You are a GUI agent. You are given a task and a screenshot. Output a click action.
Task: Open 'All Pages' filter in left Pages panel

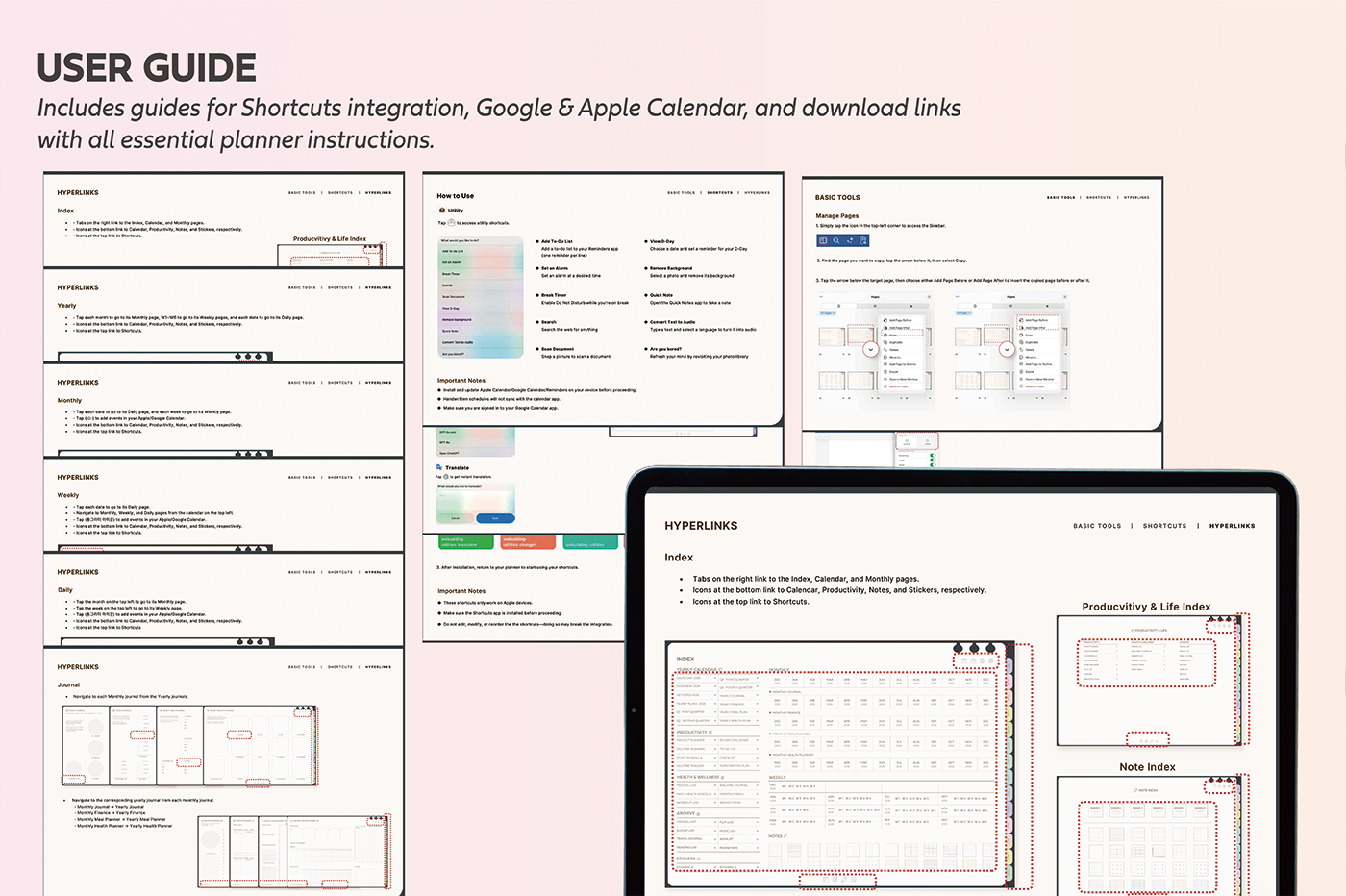pos(827,313)
